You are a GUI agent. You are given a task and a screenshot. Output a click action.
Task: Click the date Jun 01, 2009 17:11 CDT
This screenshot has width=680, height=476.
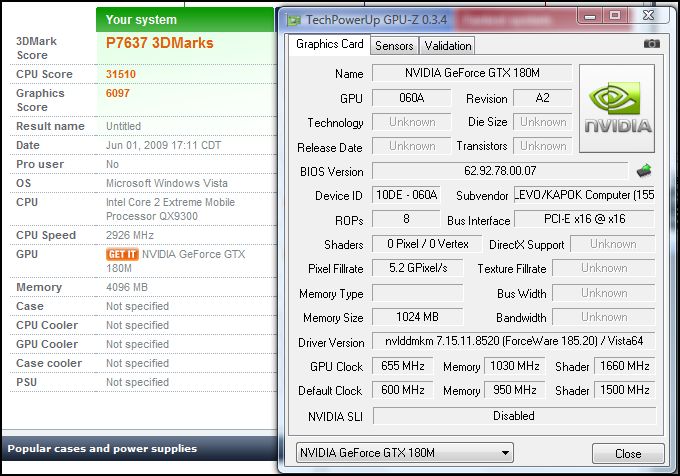[163, 145]
